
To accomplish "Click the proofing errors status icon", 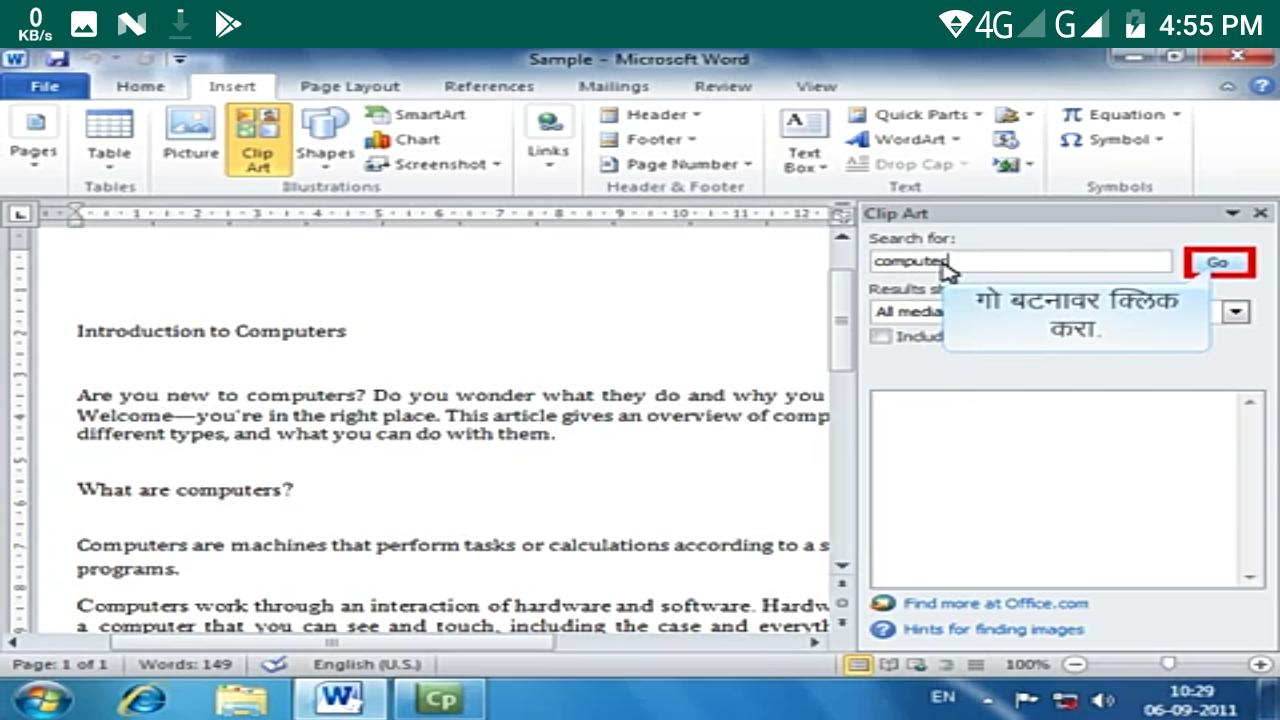I will tap(274, 664).
